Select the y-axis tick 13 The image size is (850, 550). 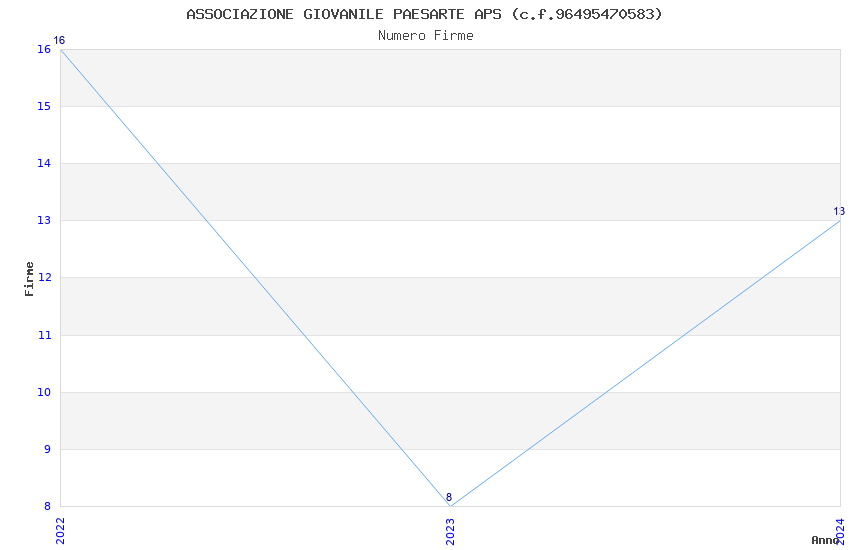pyautogui.click(x=44, y=220)
